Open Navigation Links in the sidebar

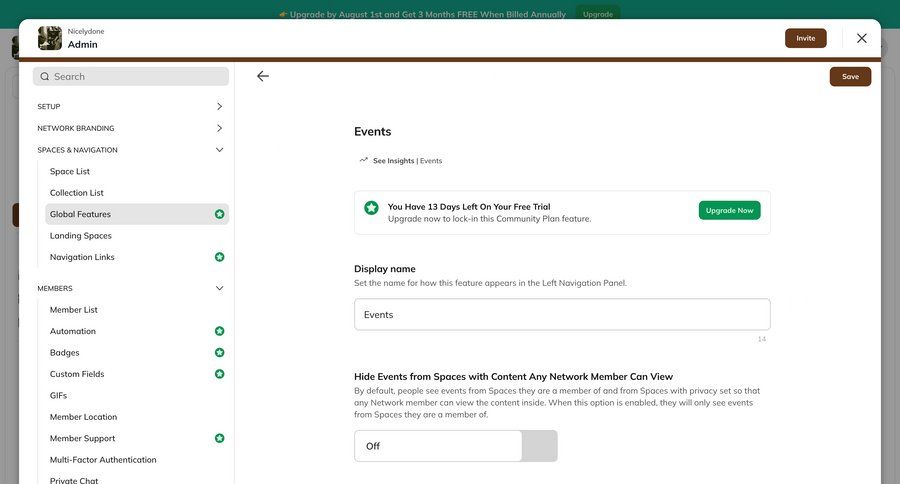(x=82, y=257)
